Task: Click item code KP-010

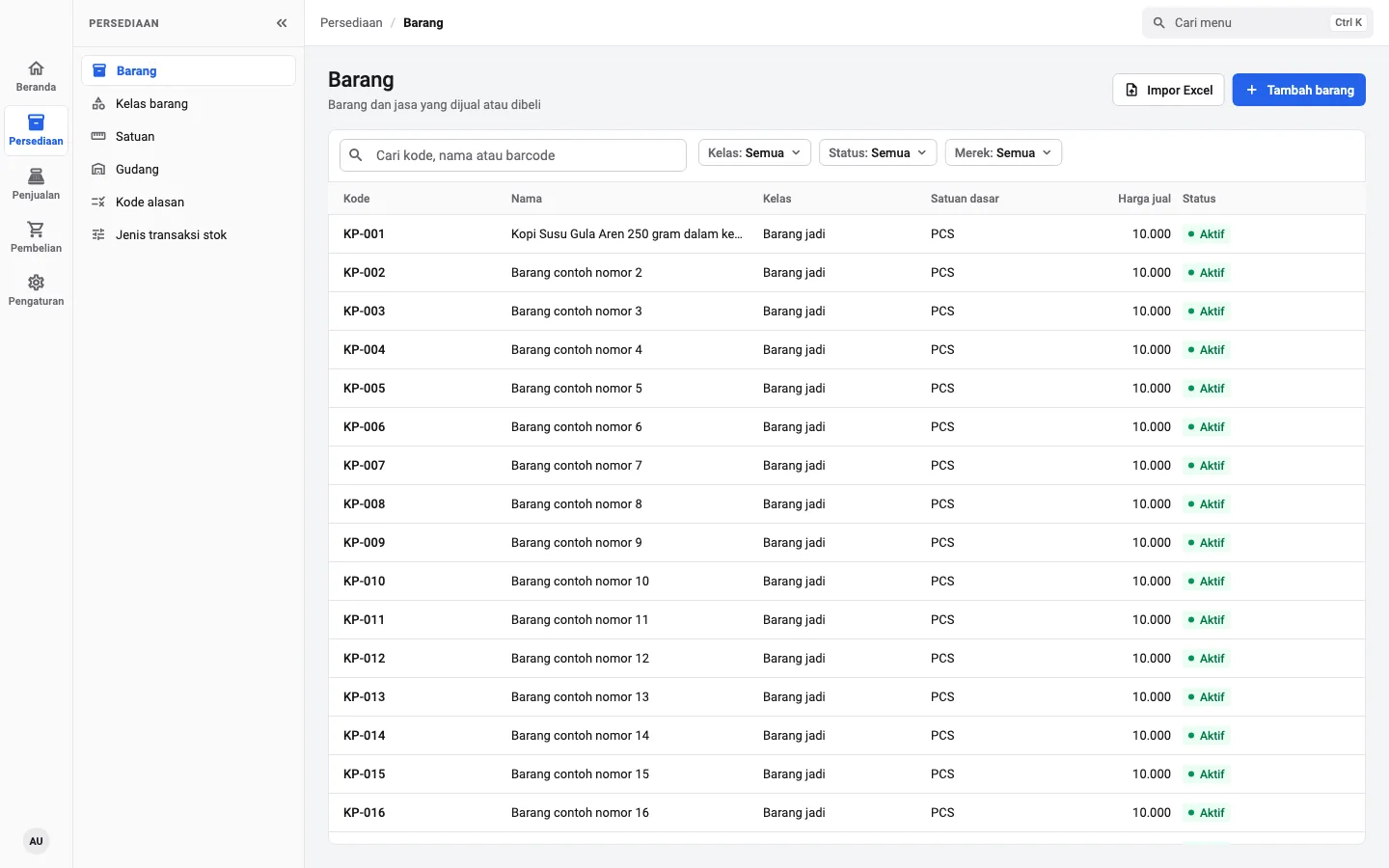Action: [365, 582]
